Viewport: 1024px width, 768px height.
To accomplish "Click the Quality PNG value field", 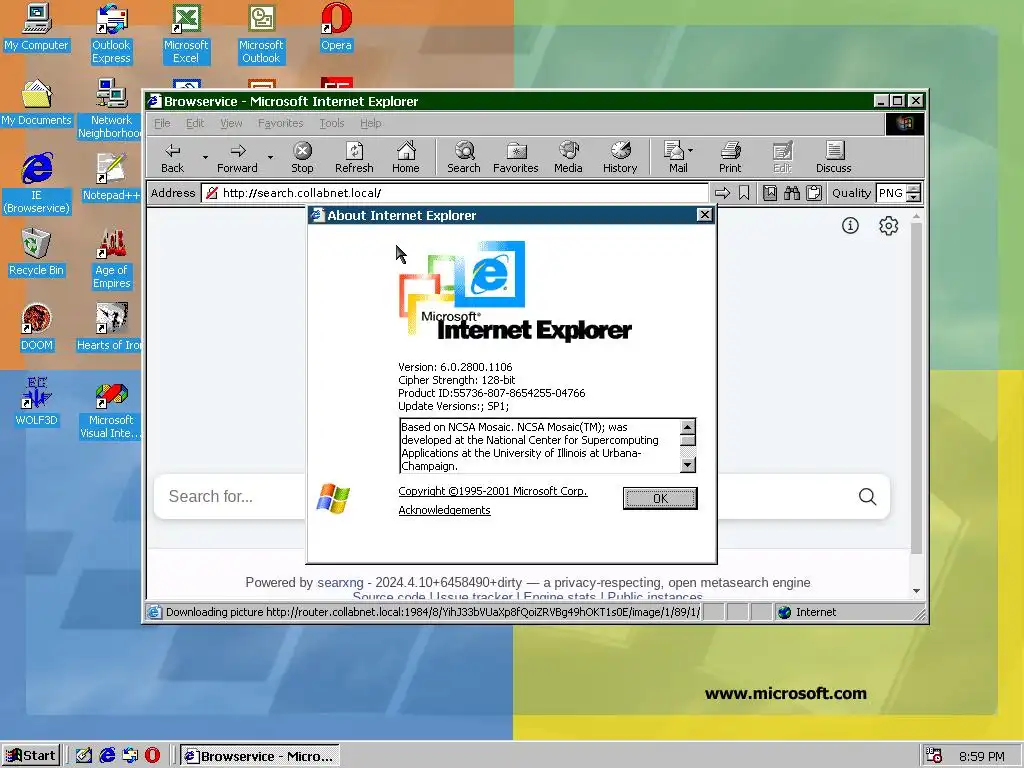I will point(891,193).
